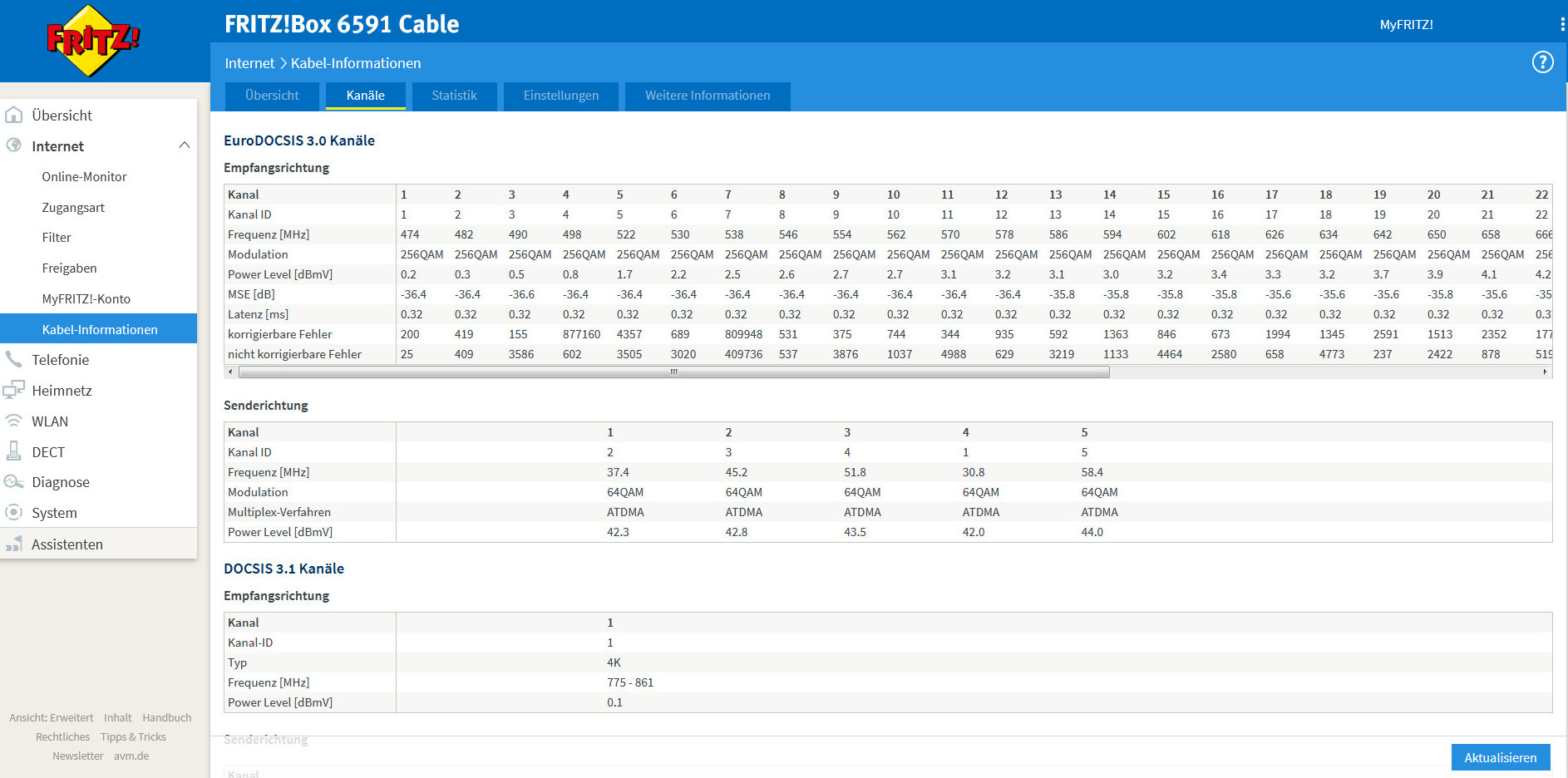Click the Kabel-Informationen breadcrumb
Image resolution: width=1568 pixels, height=778 pixels.
tap(356, 63)
